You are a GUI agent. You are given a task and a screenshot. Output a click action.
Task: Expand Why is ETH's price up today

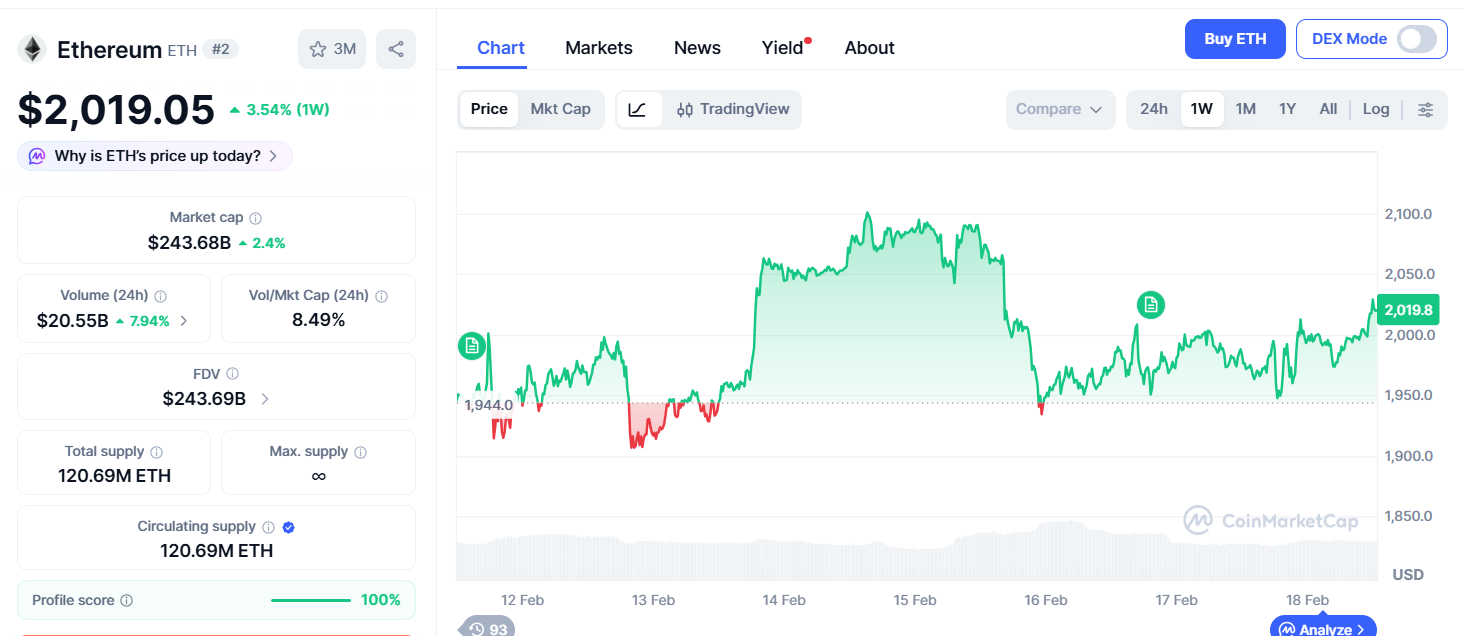(x=155, y=156)
